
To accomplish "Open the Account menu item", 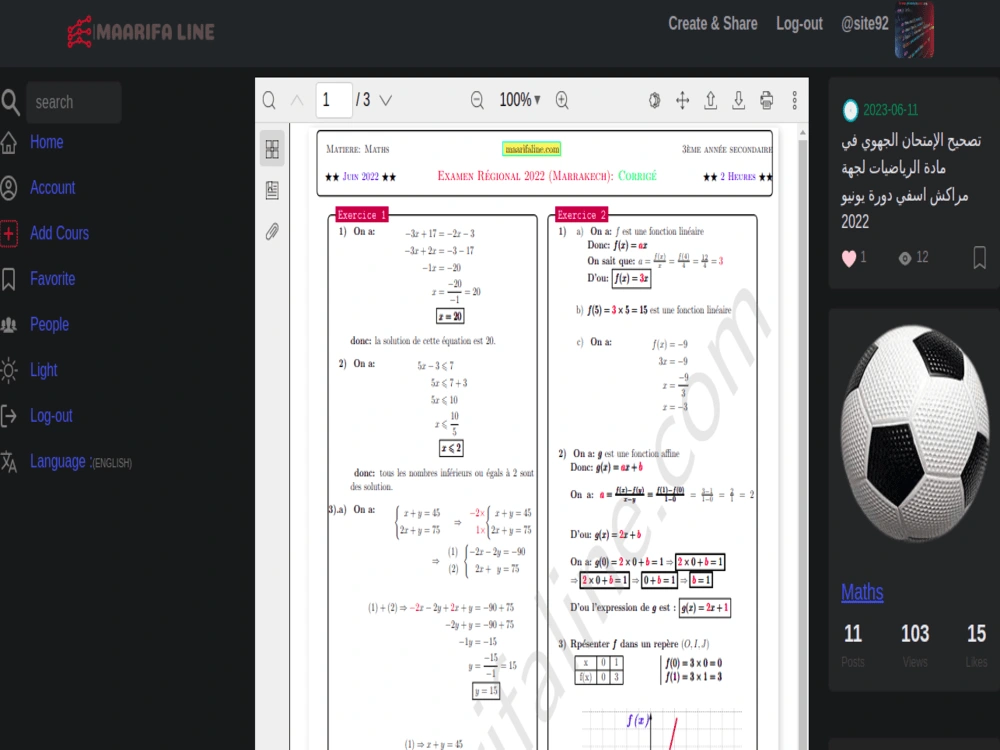I will click(x=52, y=188).
